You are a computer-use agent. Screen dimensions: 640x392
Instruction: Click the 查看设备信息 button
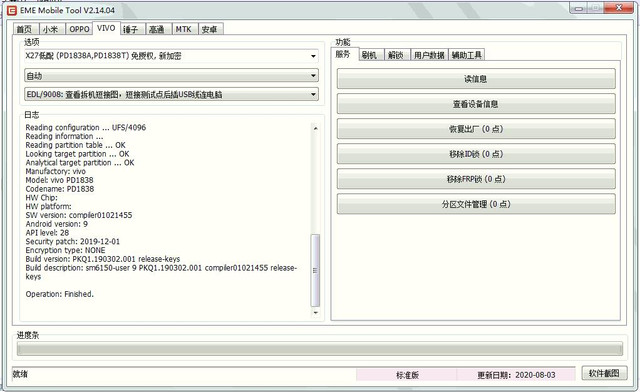[x=476, y=104]
